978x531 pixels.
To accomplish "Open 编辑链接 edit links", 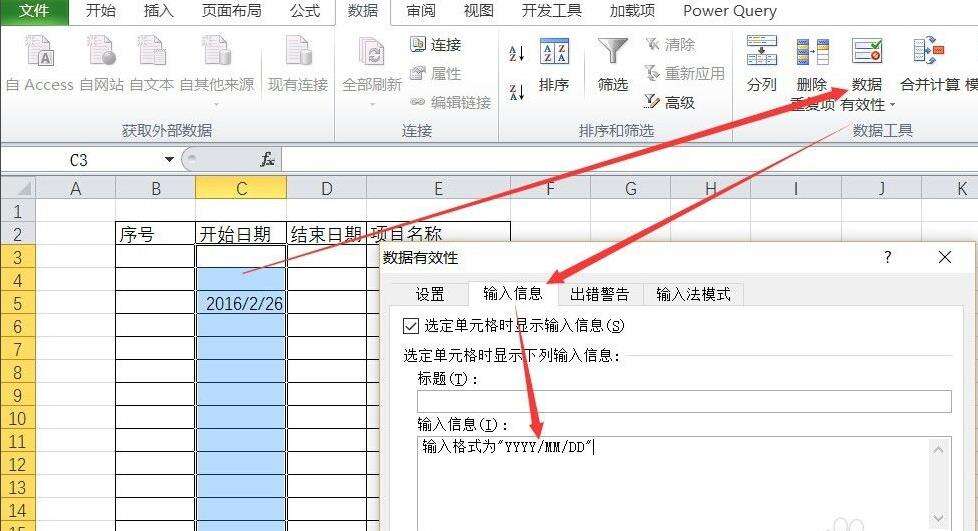I will (x=450, y=102).
